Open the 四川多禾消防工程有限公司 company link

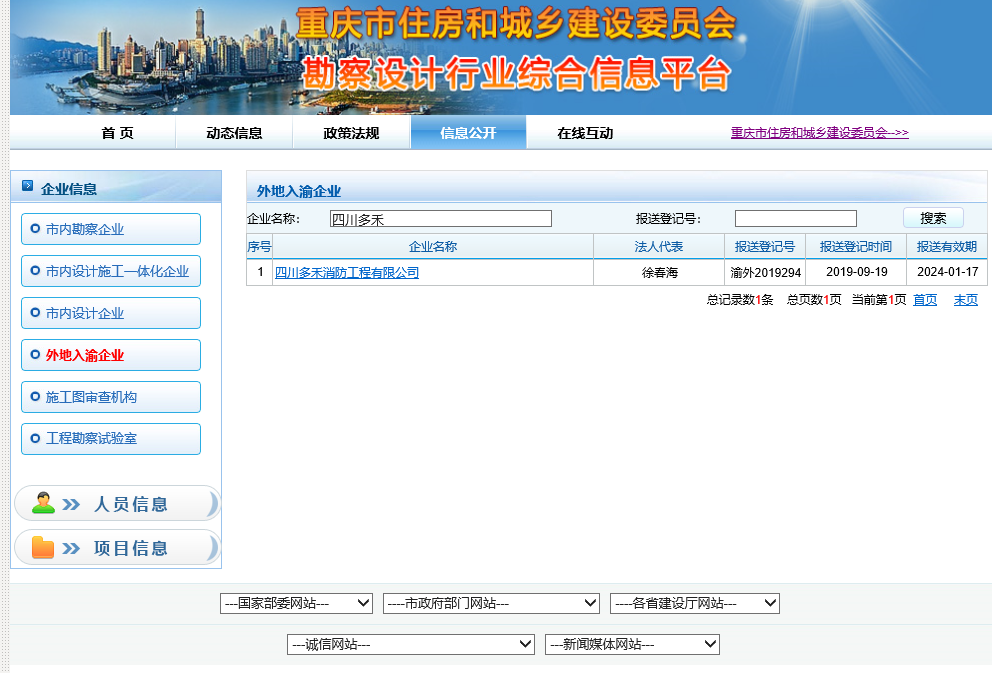point(347,272)
